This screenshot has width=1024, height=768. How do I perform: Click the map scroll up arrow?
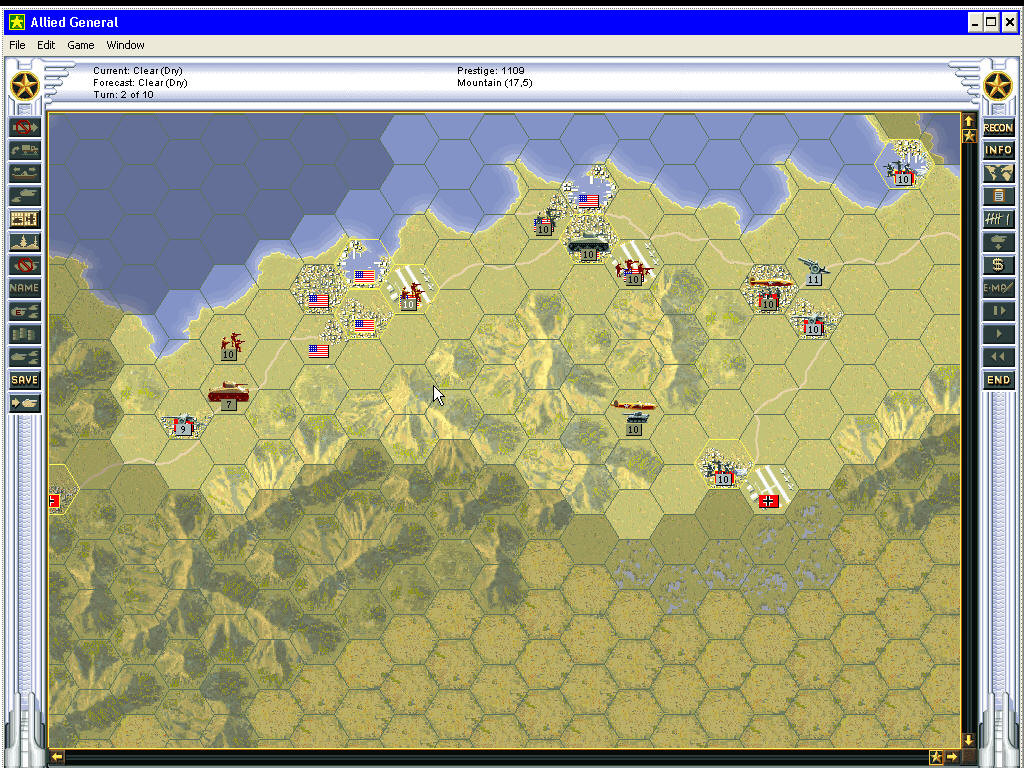tap(969, 121)
